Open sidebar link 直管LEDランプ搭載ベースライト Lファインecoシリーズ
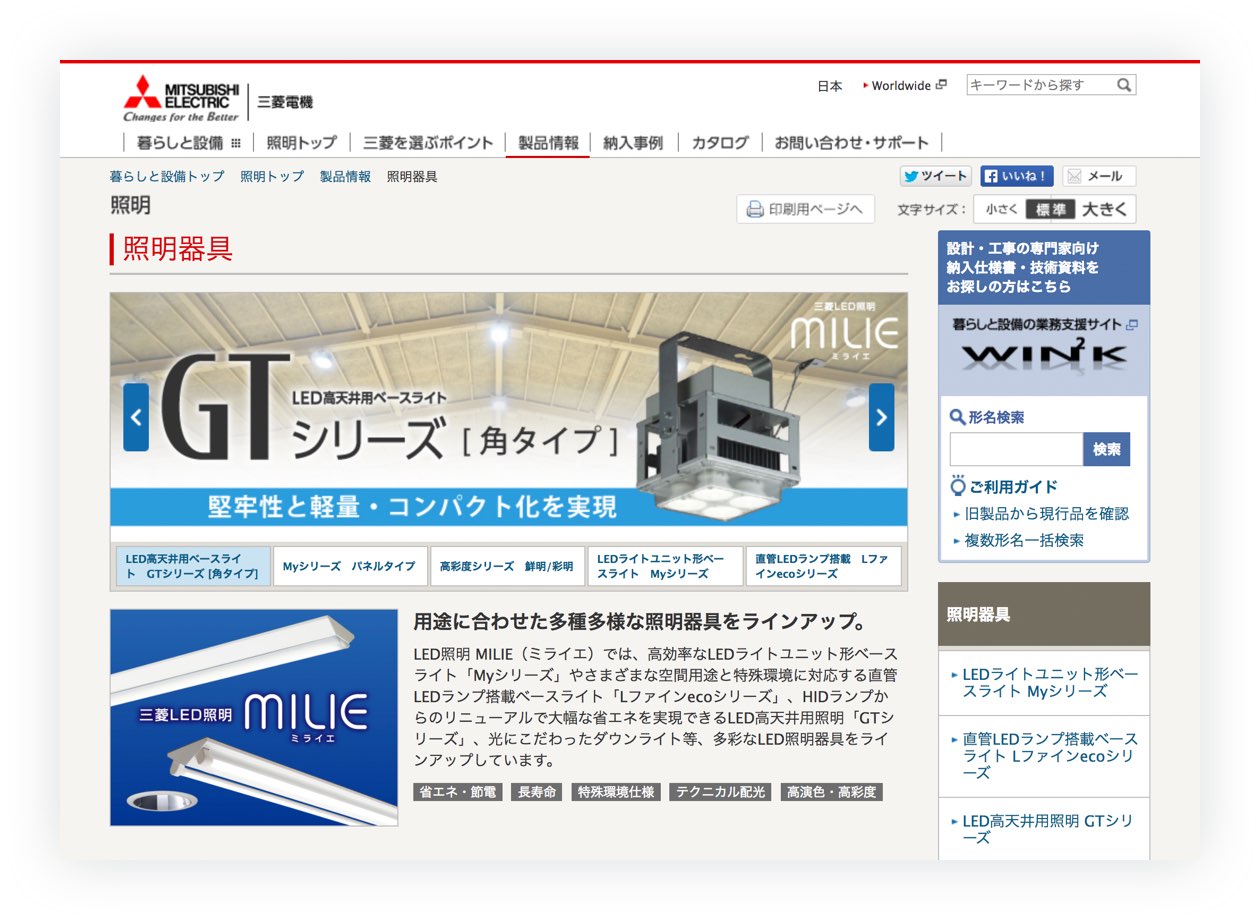The height and width of the screenshot is (920, 1260). [x=1050, y=756]
